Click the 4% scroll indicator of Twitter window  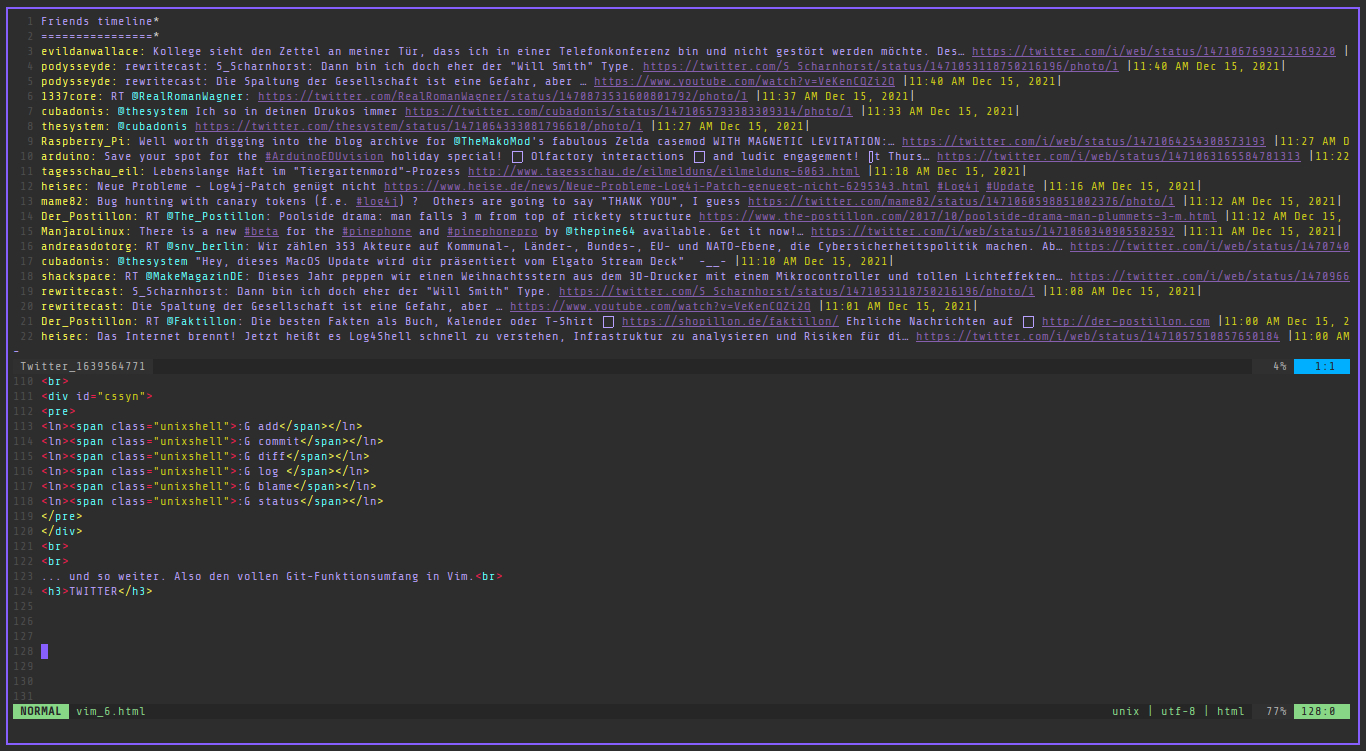(x=1279, y=366)
